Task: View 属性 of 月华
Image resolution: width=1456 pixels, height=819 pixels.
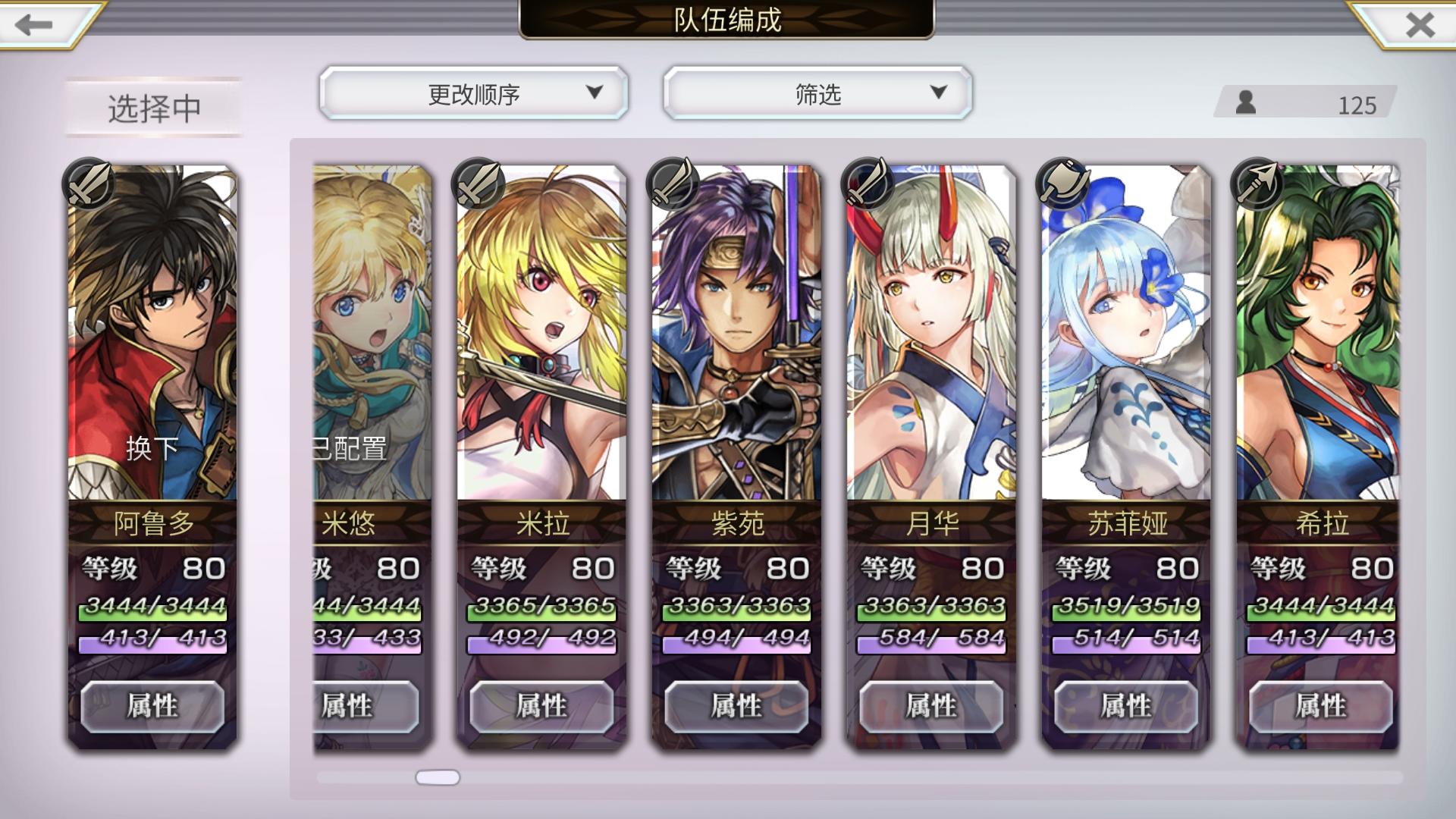Action: pos(931,706)
